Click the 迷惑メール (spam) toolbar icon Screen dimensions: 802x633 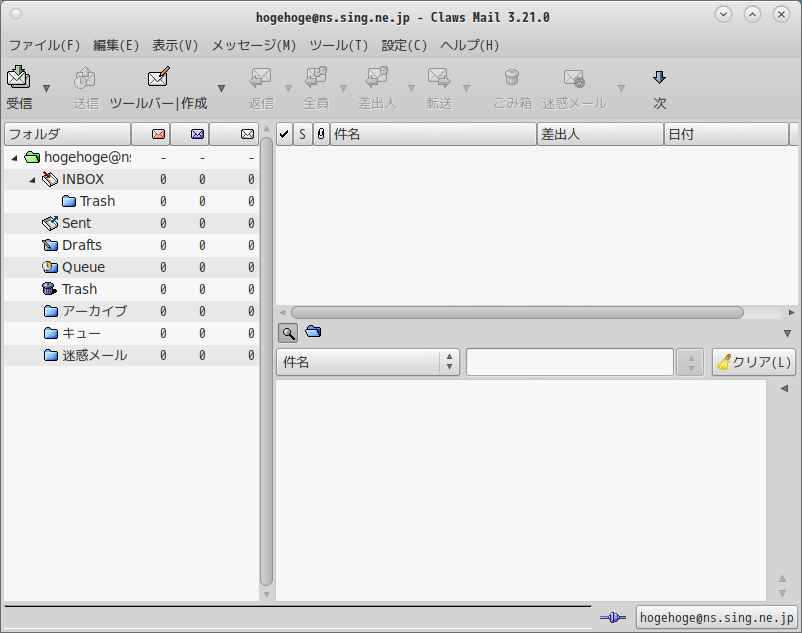point(574,78)
